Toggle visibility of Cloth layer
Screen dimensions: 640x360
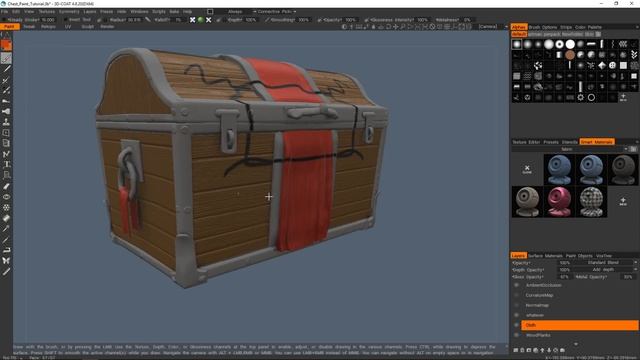tap(516, 325)
